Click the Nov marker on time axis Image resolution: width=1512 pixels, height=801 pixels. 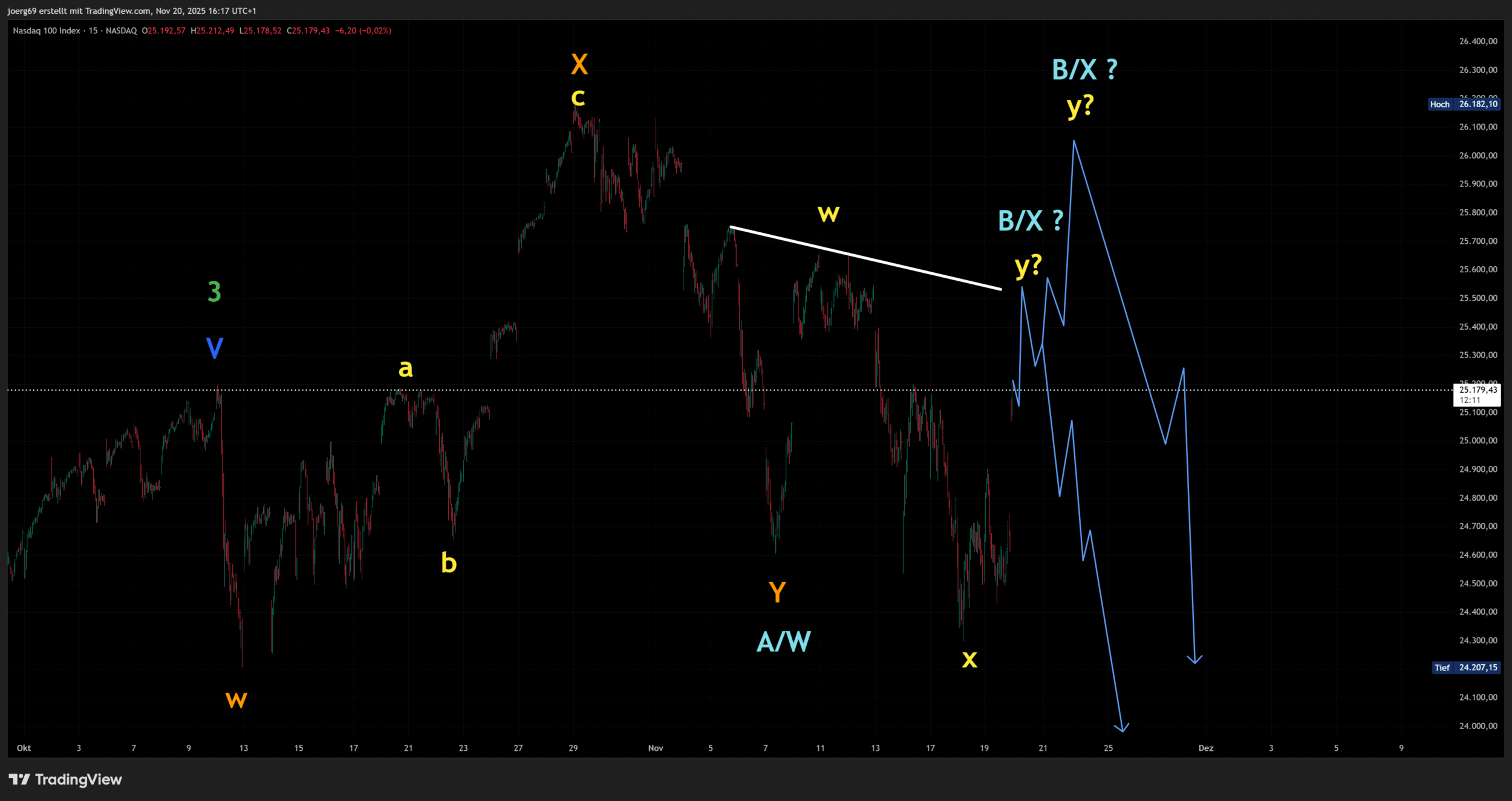click(x=656, y=748)
